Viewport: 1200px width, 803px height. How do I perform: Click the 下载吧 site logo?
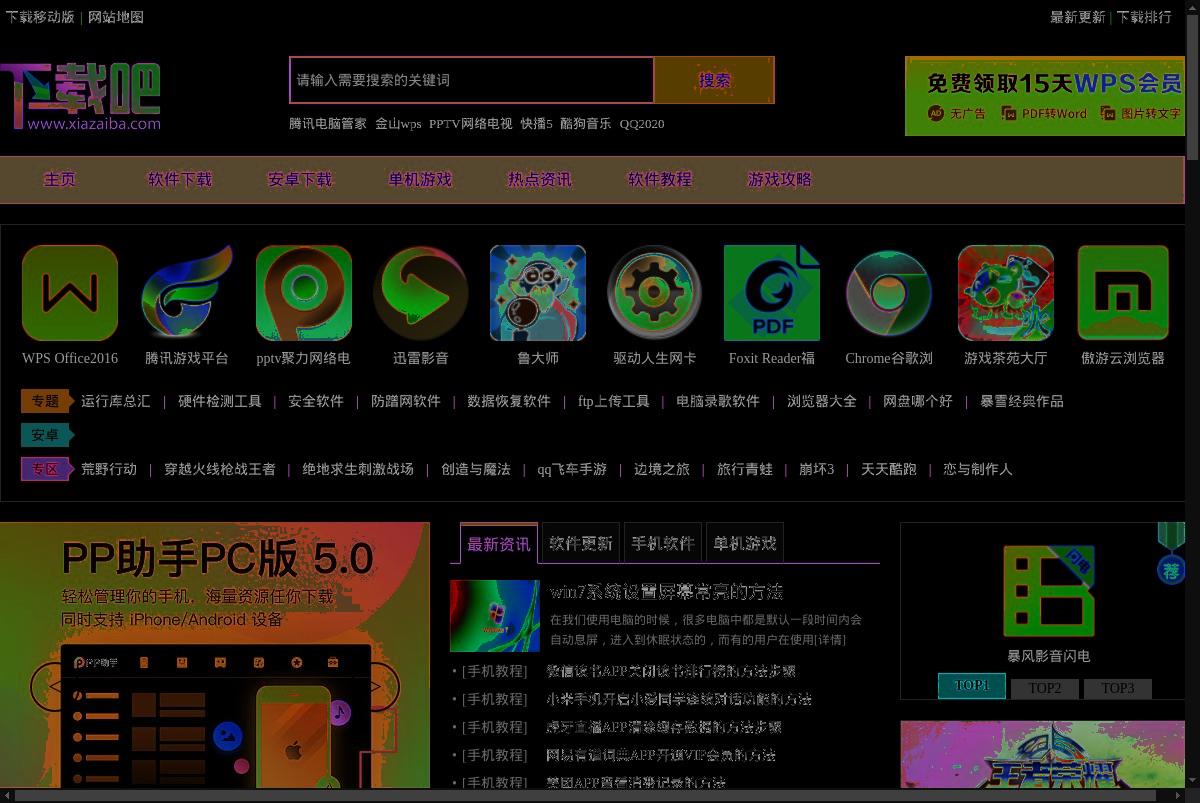(x=80, y=97)
